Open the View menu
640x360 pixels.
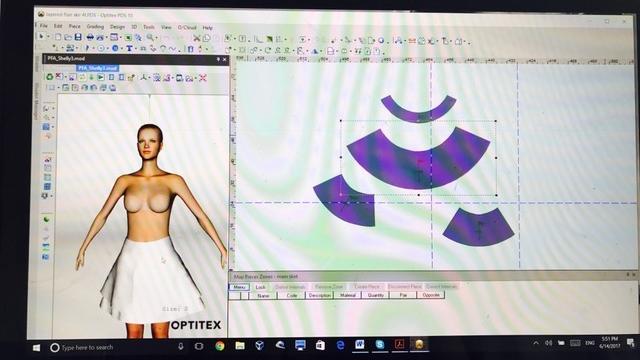point(166,27)
